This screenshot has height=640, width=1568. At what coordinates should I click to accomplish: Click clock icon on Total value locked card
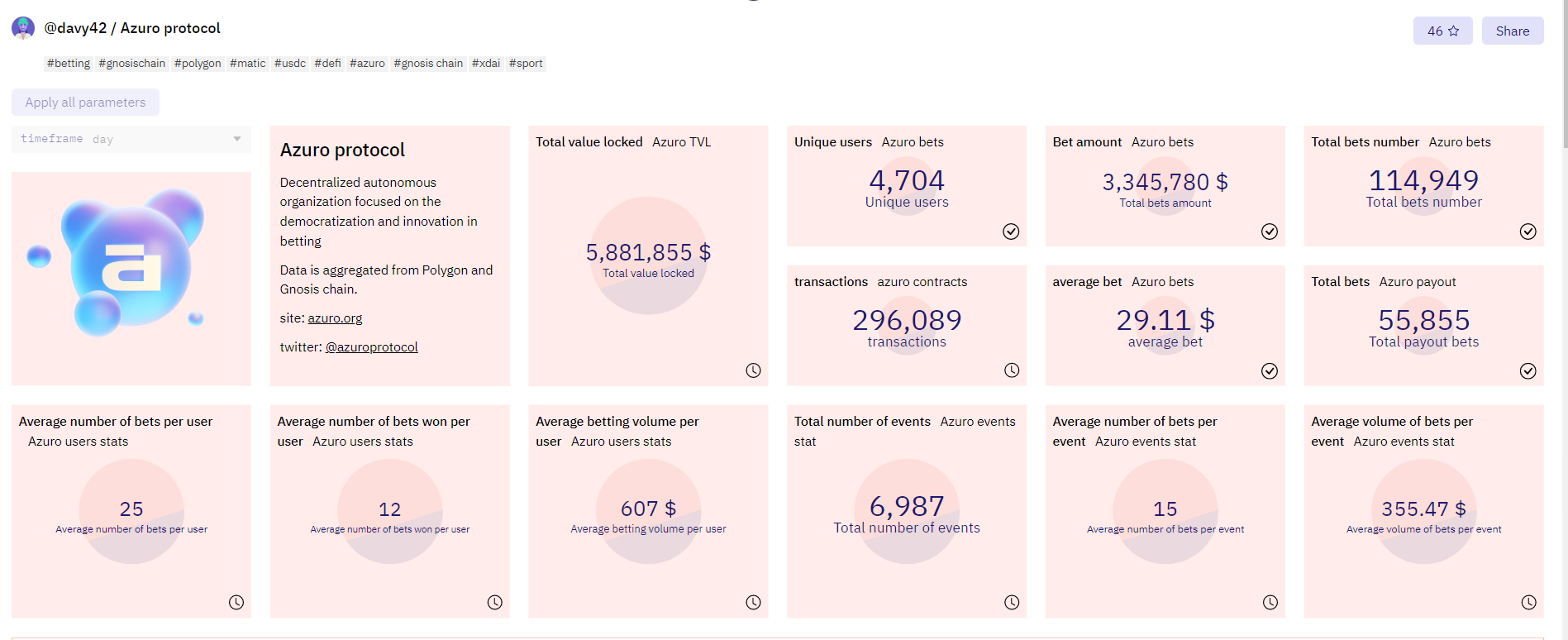point(753,370)
